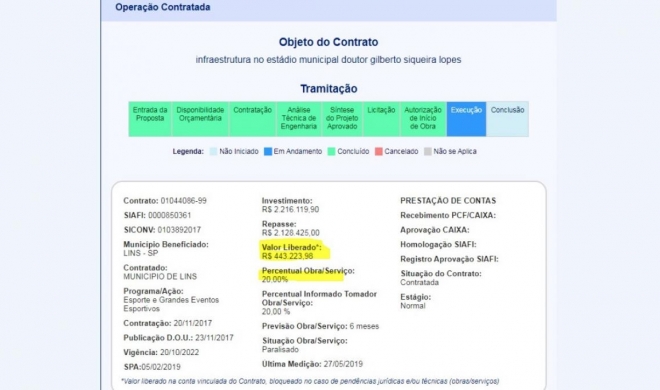
Task: Click Vigência date 20/10/2022
Action: point(179,353)
